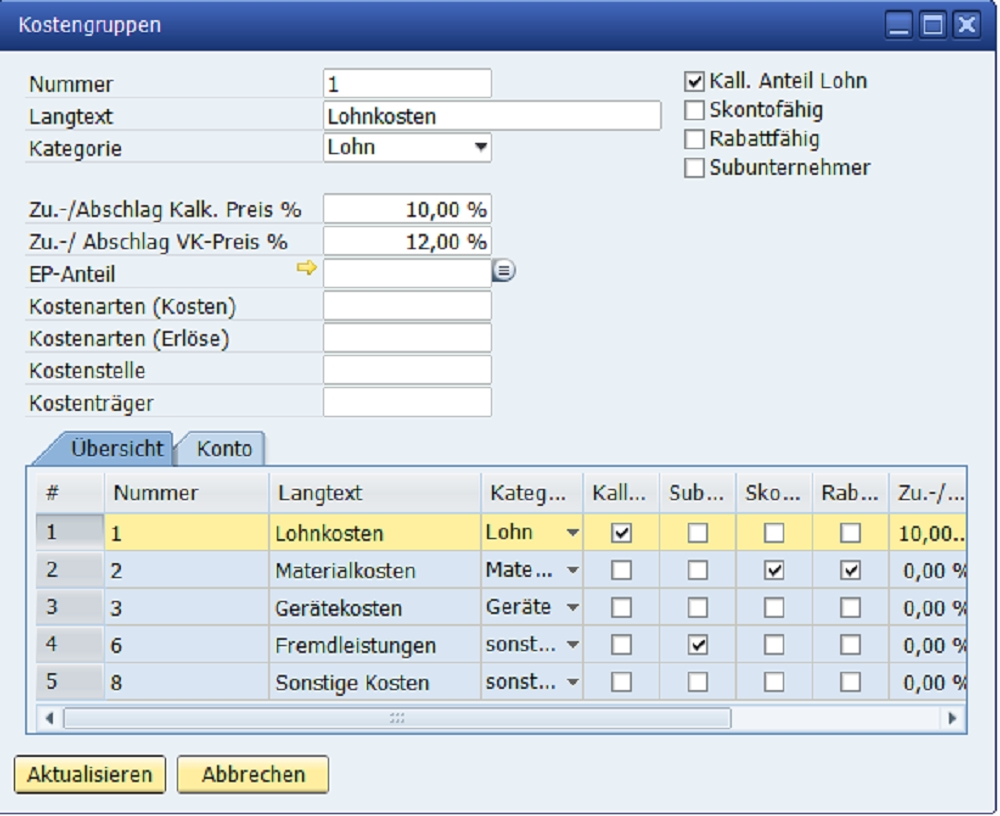The image size is (1000, 816).
Task: Select the Übersicht tab
Action: point(116,449)
